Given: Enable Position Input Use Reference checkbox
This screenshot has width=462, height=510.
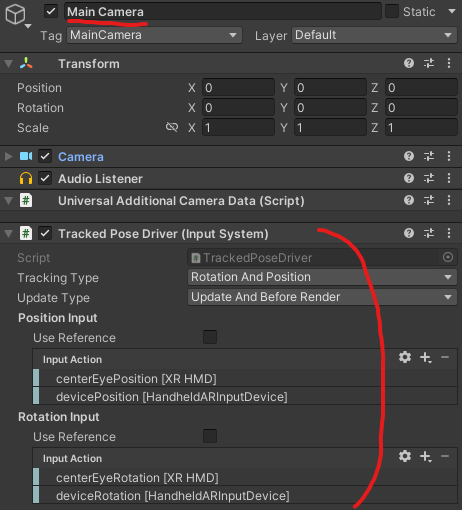Looking at the screenshot, I should pos(210,337).
